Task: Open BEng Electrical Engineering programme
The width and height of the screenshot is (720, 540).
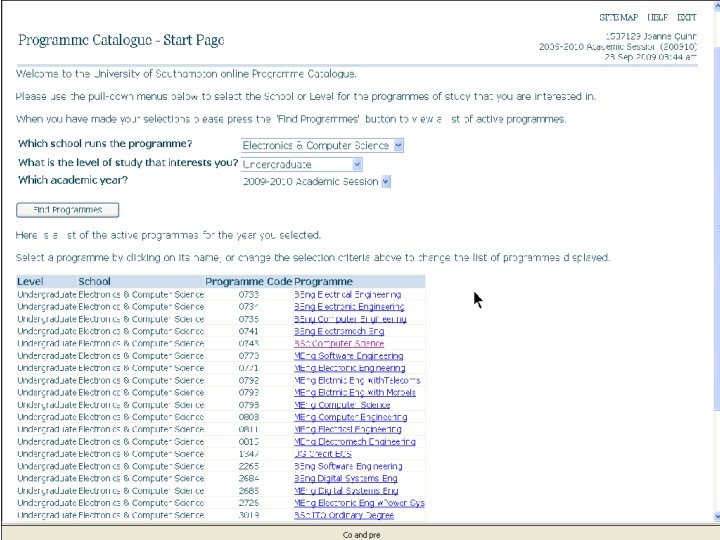Action: (348, 294)
